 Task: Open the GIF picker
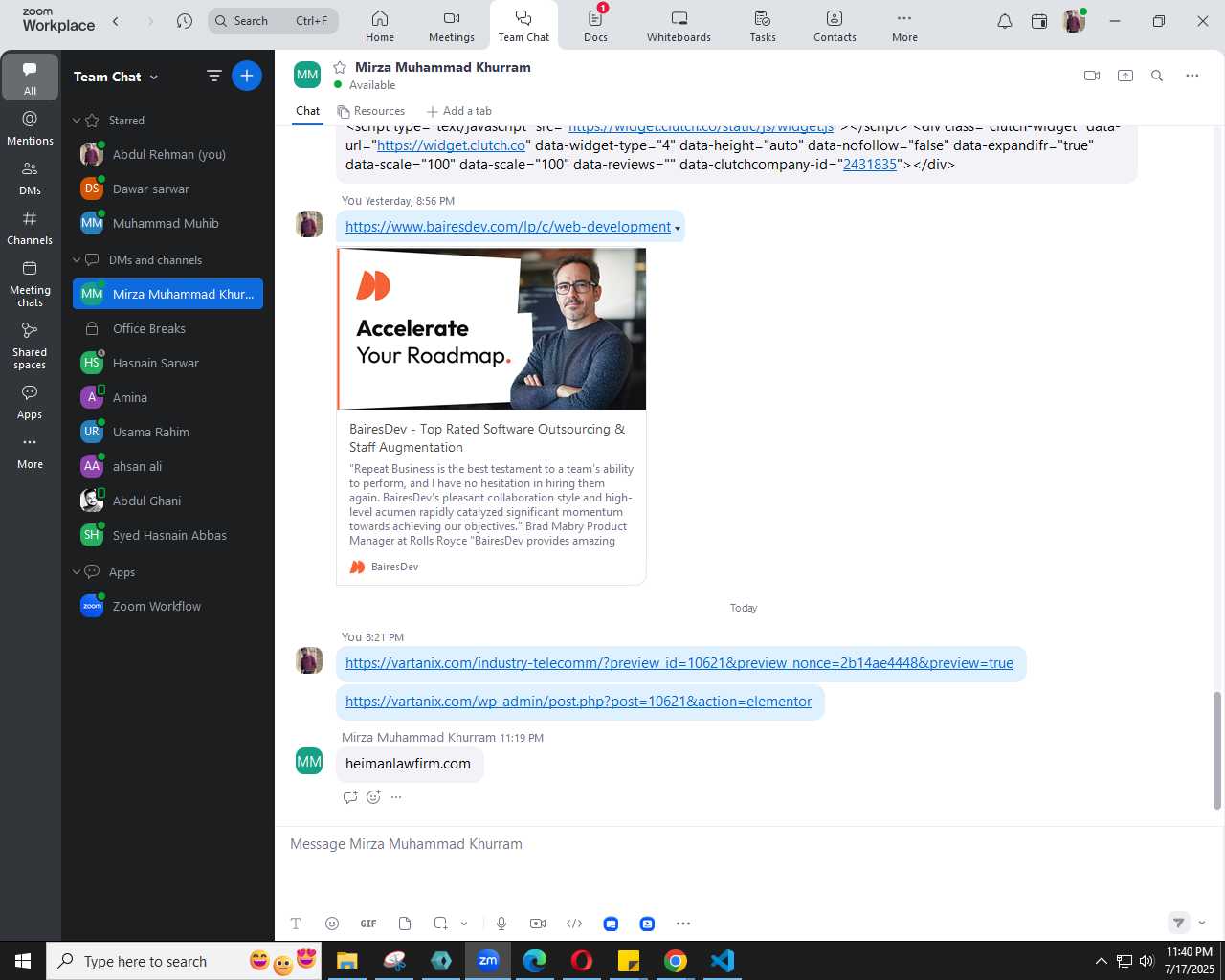(368, 924)
